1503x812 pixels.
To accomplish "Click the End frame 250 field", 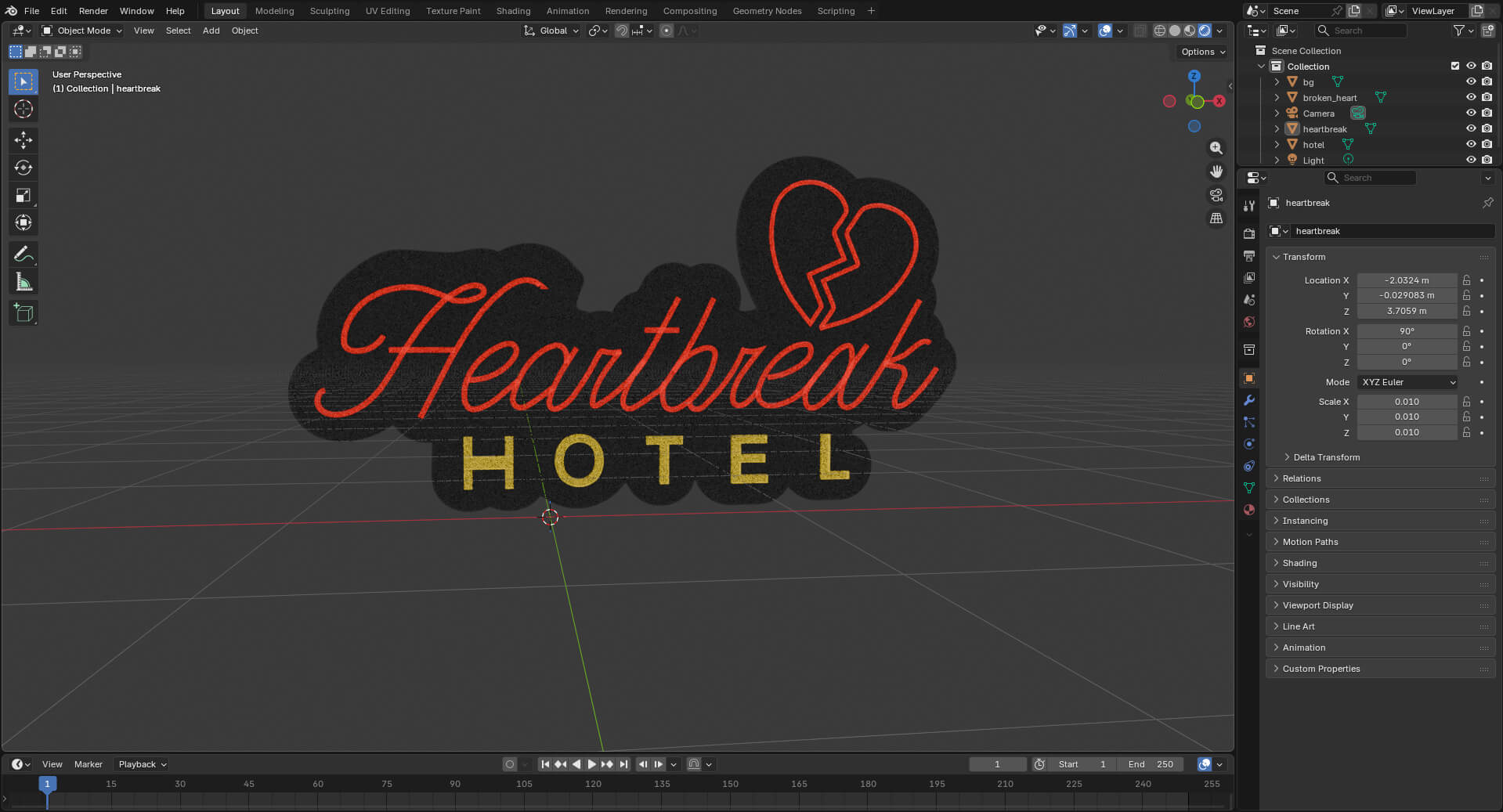I will click(1151, 764).
